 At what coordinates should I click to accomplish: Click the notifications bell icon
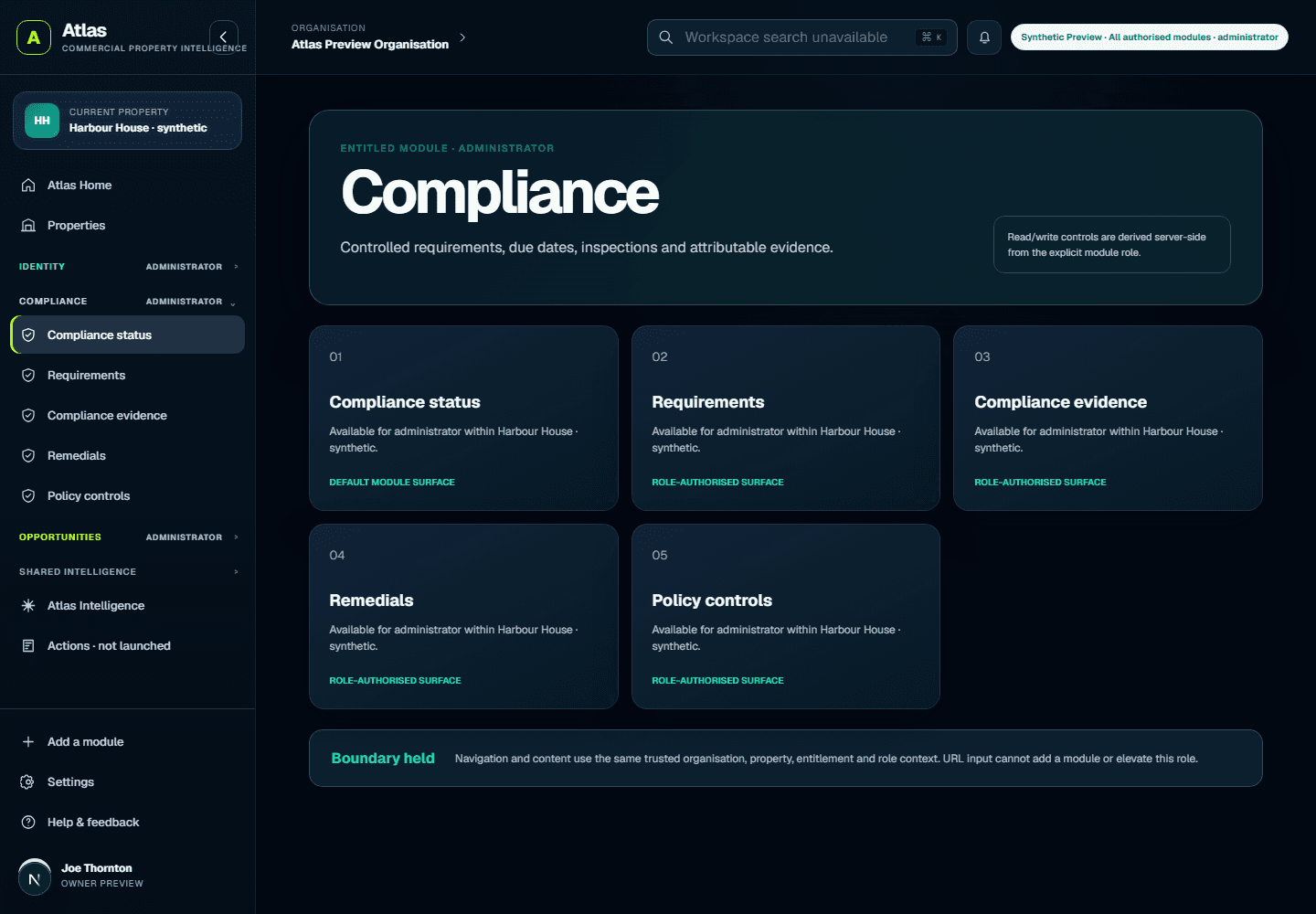tap(984, 37)
